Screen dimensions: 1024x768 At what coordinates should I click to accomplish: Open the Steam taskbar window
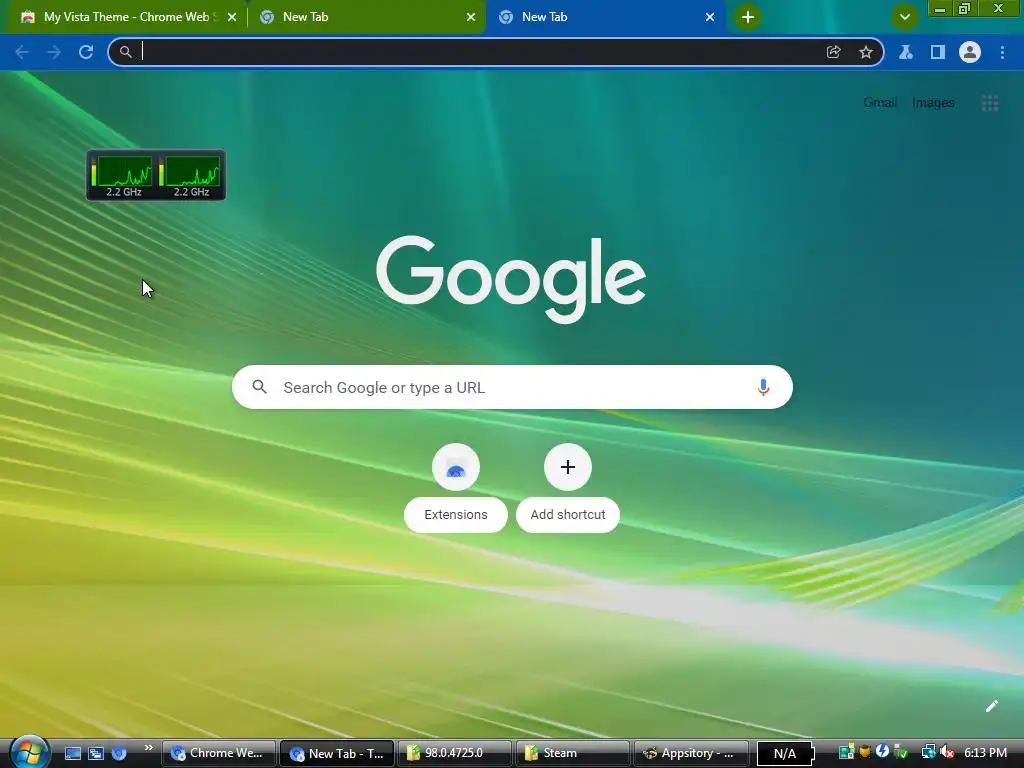573,753
